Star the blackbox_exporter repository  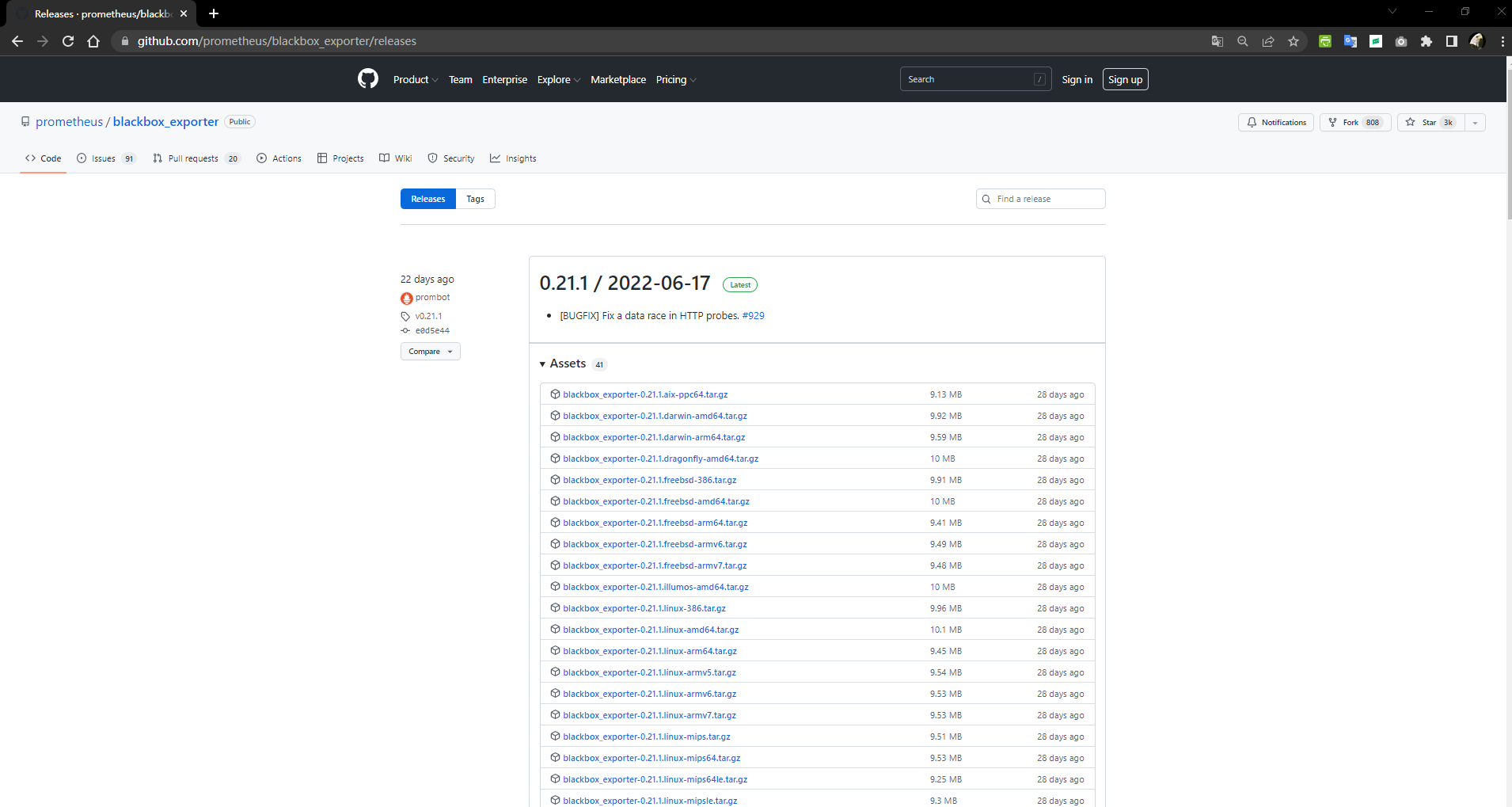tap(1430, 122)
